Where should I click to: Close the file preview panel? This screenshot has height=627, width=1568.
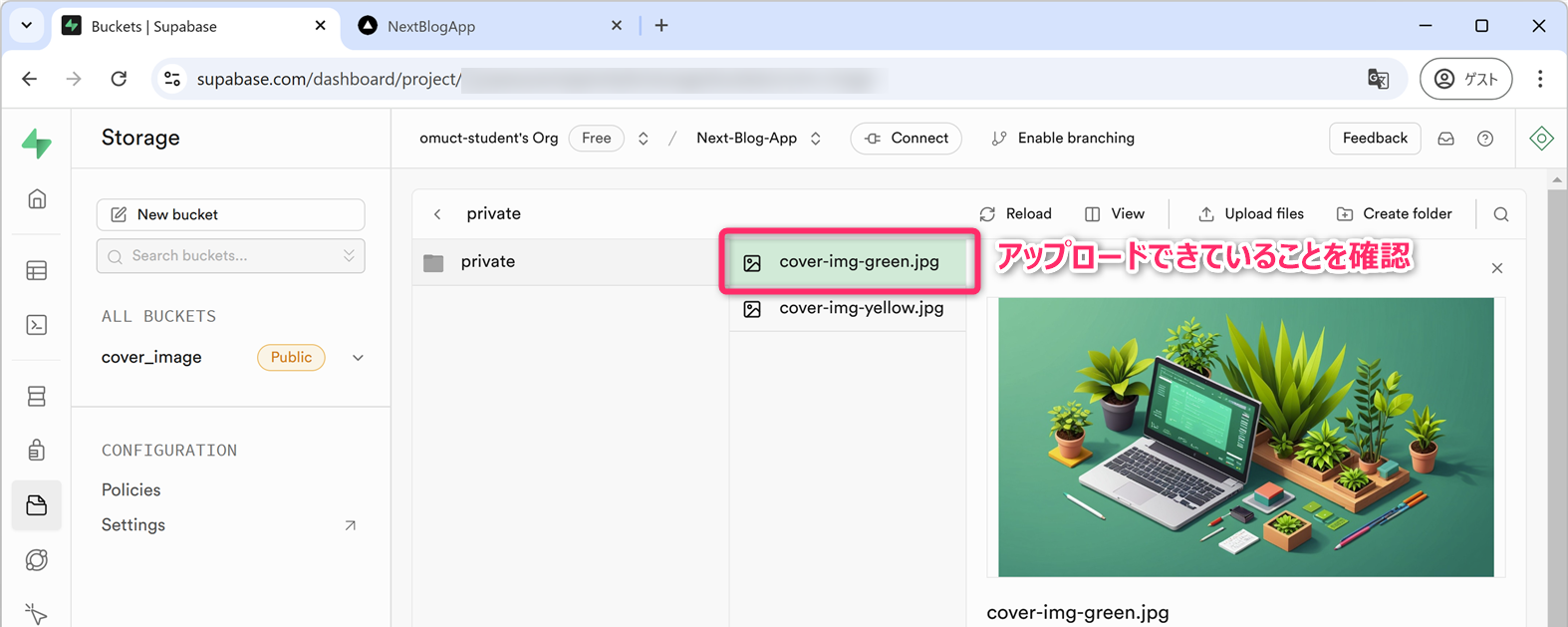(1496, 268)
